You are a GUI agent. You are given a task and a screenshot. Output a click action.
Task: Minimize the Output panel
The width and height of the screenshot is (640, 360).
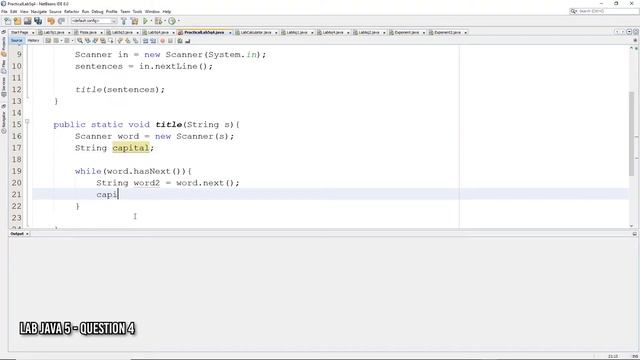click(635, 234)
